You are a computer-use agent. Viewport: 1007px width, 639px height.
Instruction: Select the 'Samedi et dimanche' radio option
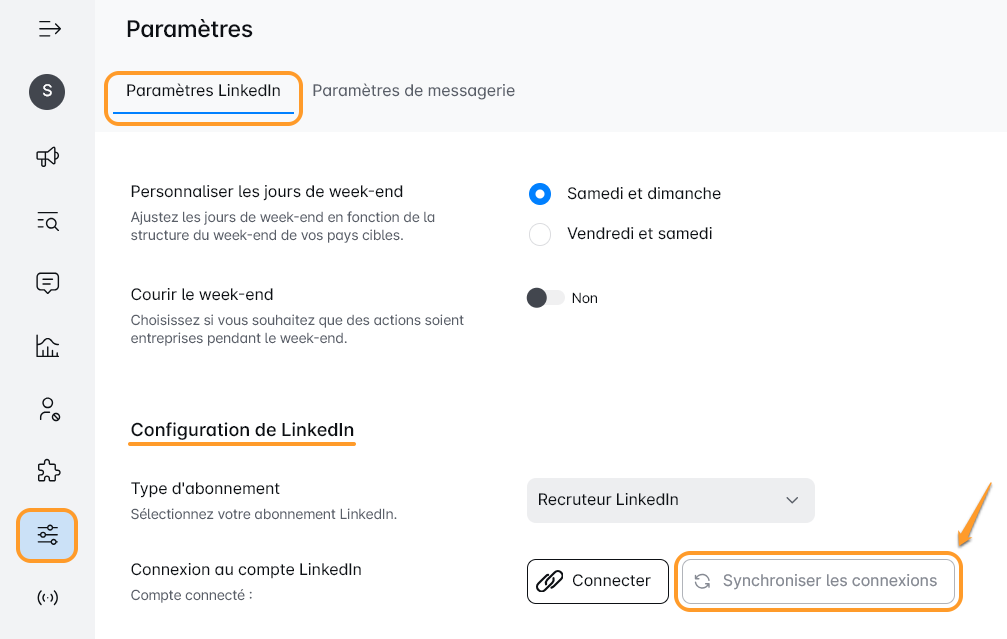(x=540, y=194)
